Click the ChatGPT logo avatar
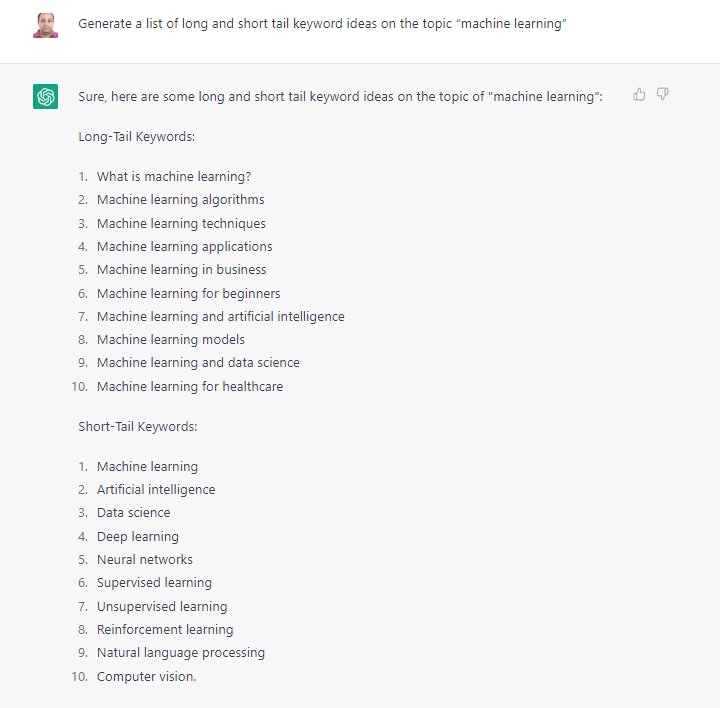Screen dimensions: 720x708 point(45,97)
